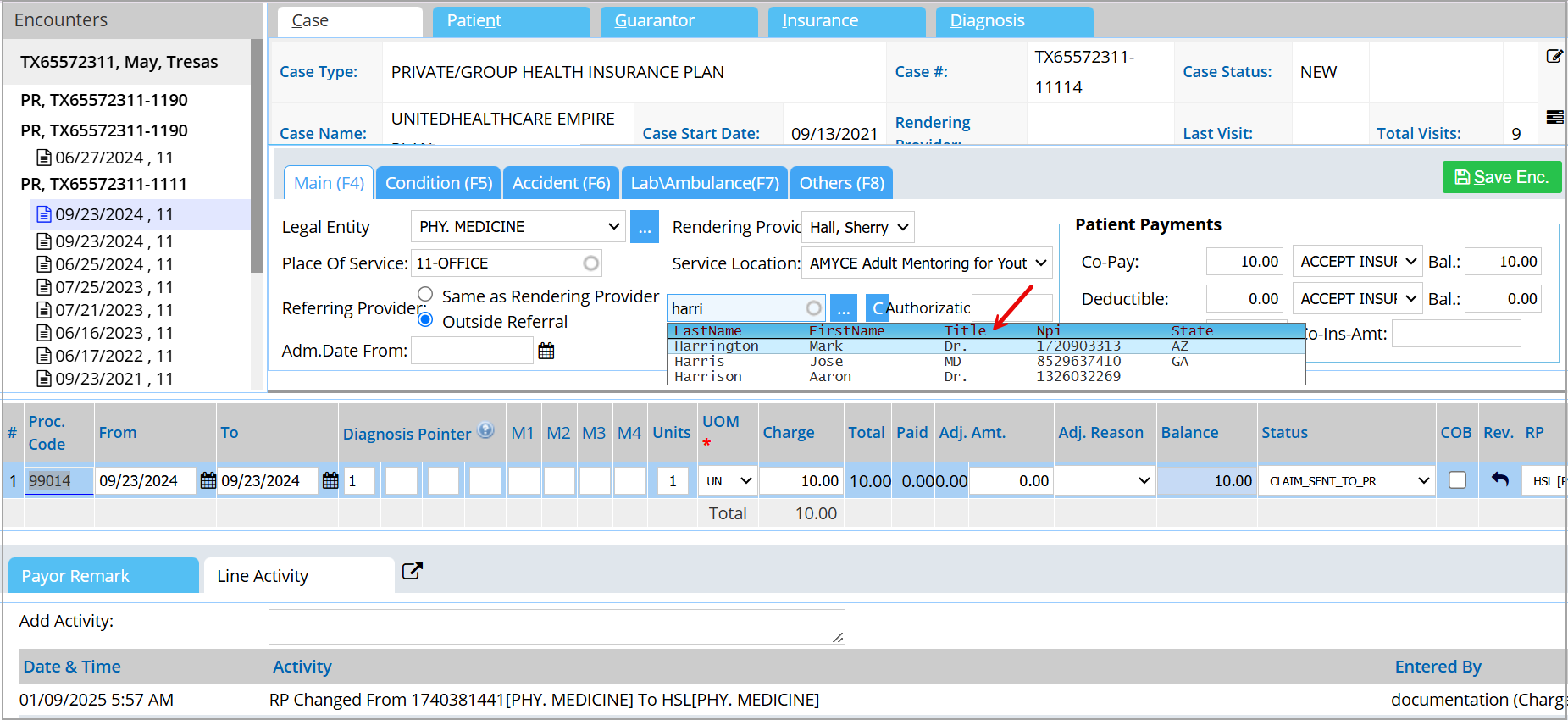Open the From date calendar icon

[x=208, y=481]
